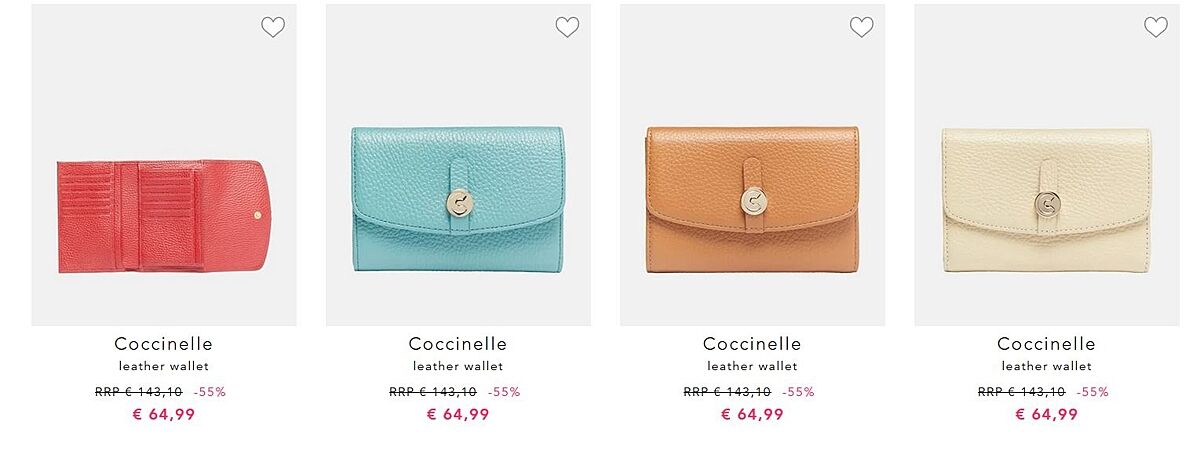Open Coccinelle link below cream wallet

point(1046,344)
